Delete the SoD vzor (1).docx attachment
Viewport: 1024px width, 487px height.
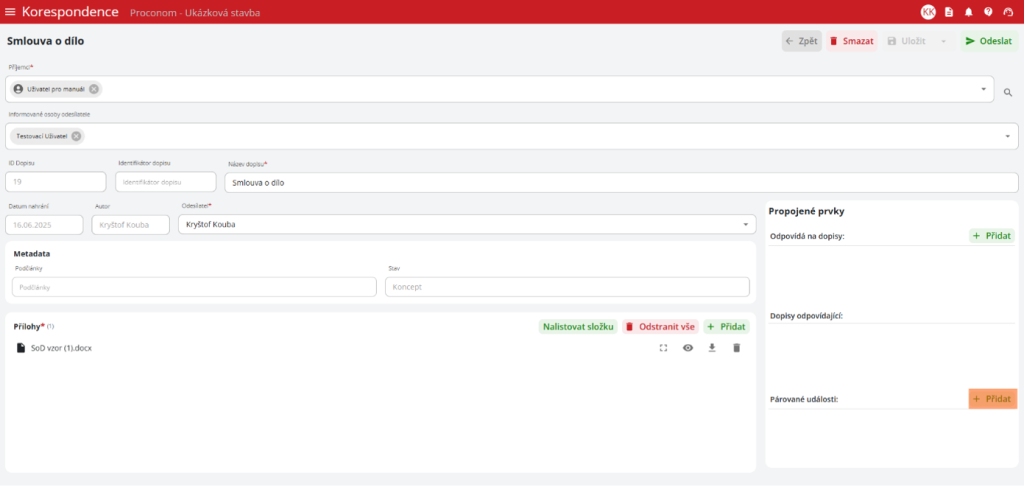(x=737, y=348)
